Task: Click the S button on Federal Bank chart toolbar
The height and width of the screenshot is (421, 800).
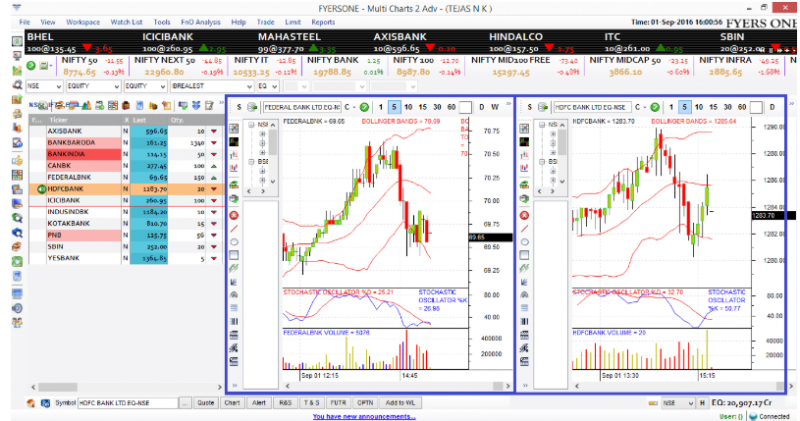Action: point(239,107)
